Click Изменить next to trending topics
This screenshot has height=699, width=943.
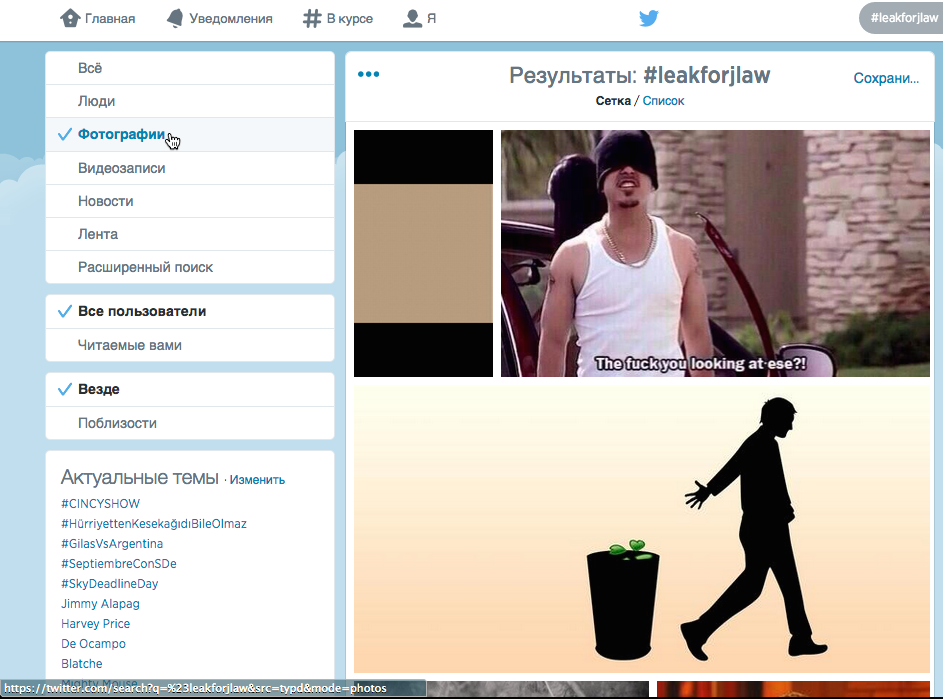pos(257,480)
